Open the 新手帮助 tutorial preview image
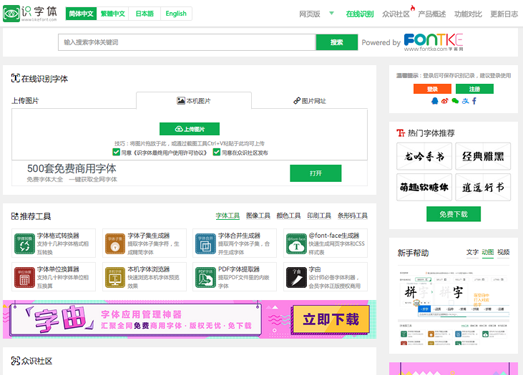This screenshot has width=523, height=375. (454, 307)
